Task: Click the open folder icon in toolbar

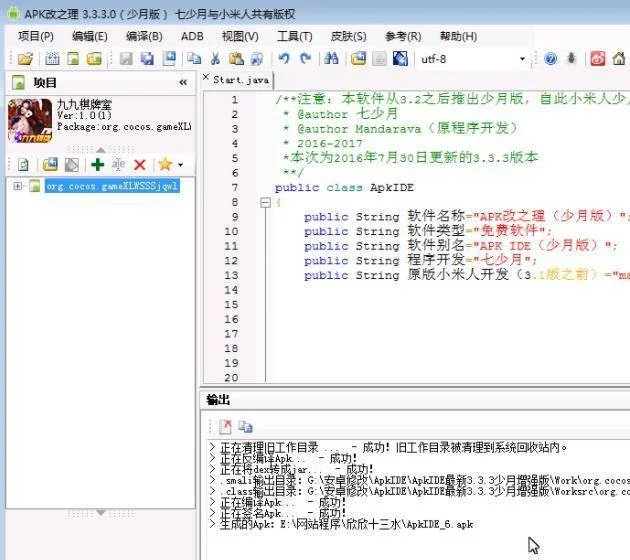Action: pyautogui.click(x=25, y=59)
